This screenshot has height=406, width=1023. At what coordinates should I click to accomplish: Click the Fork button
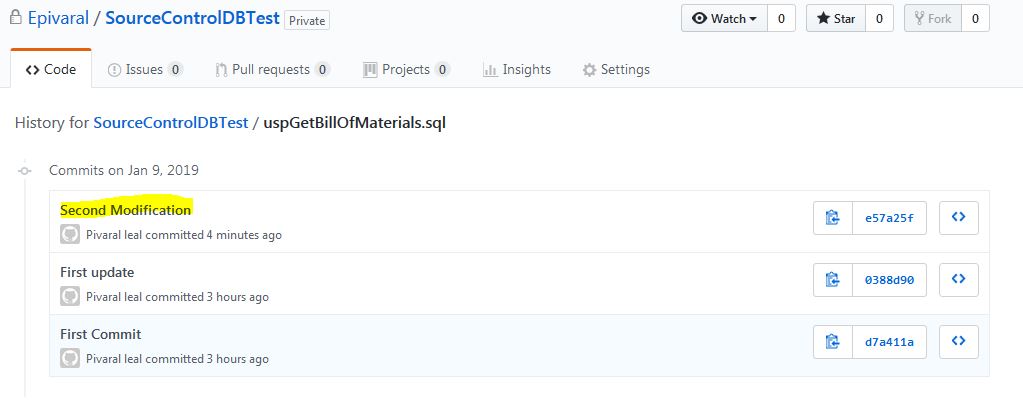[933, 18]
